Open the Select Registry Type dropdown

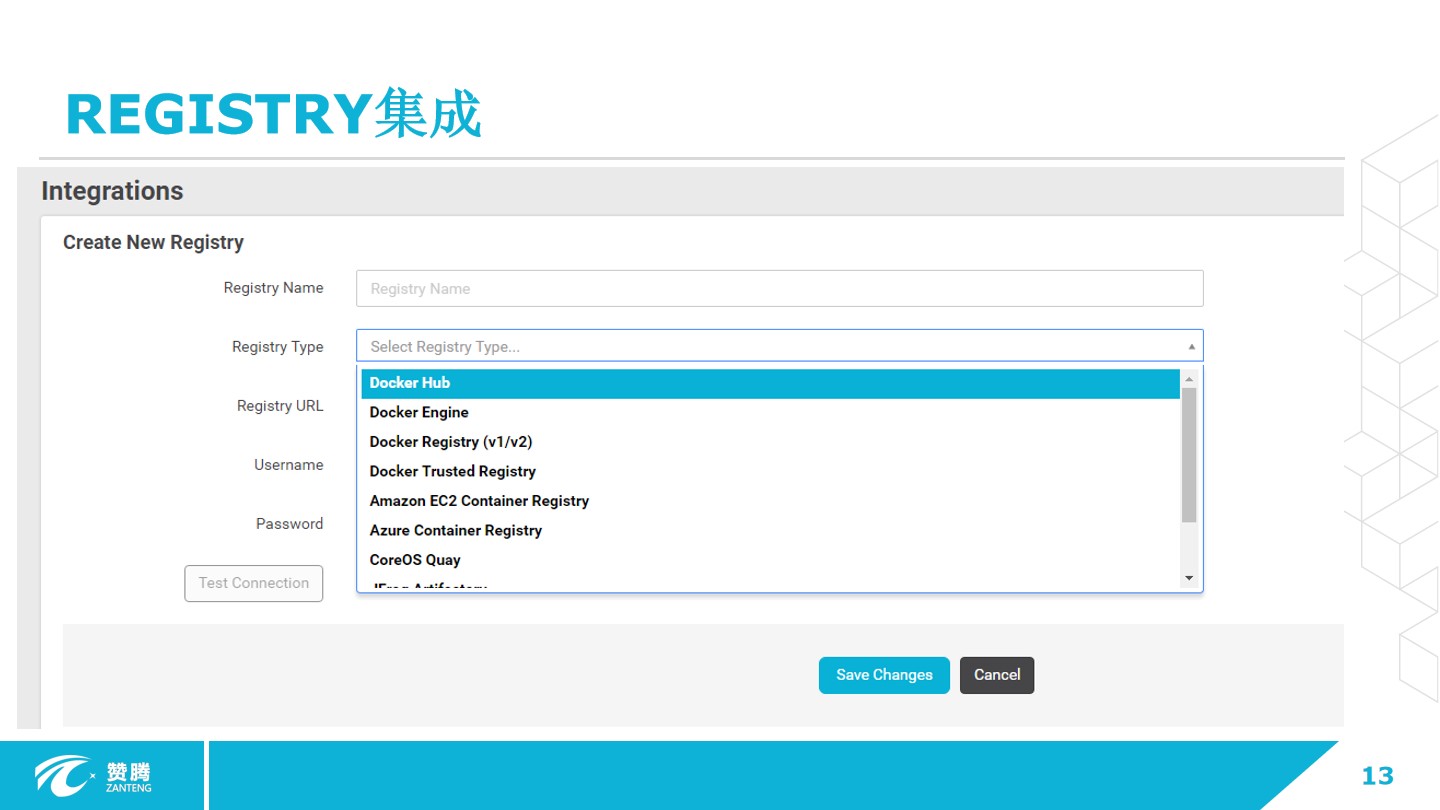pos(779,346)
